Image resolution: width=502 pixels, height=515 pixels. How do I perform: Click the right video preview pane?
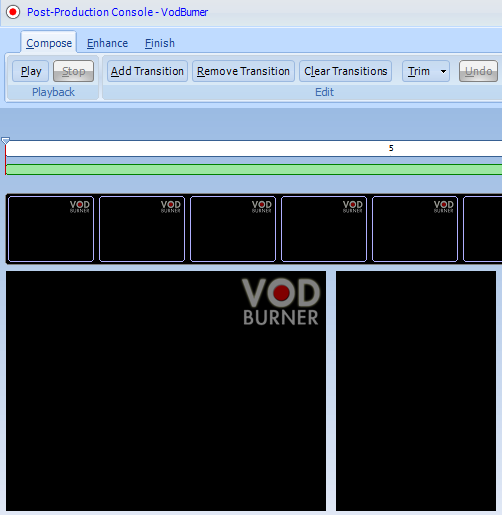tap(416, 391)
